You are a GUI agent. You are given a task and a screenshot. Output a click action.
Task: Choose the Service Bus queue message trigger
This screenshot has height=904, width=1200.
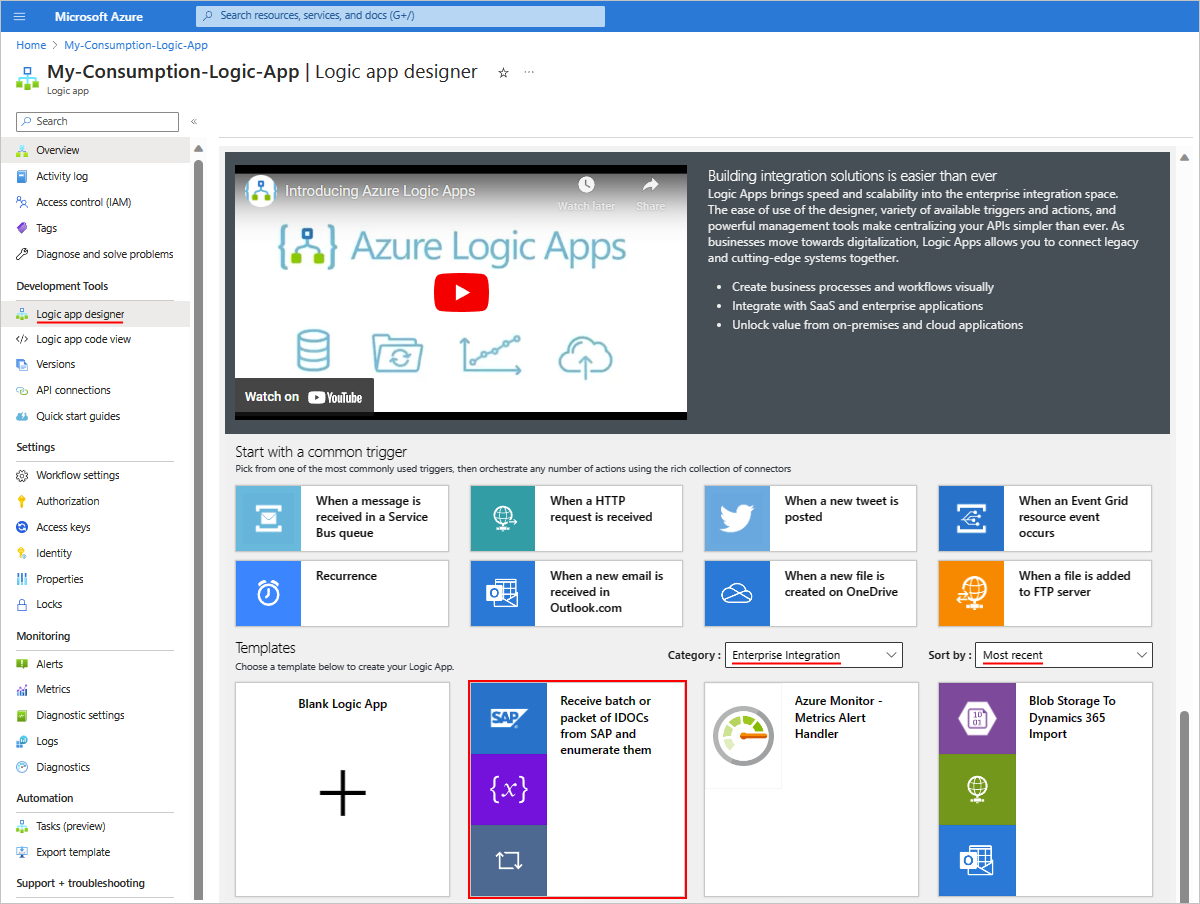point(342,518)
